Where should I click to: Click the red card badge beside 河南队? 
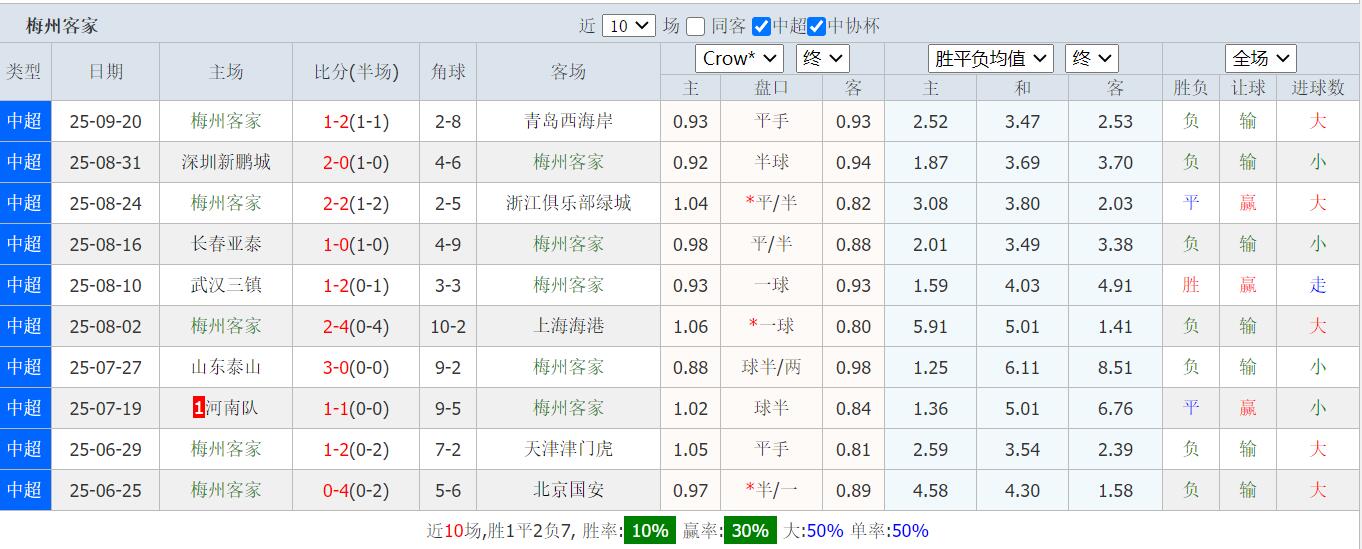pyautogui.click(x=198, y=408)
